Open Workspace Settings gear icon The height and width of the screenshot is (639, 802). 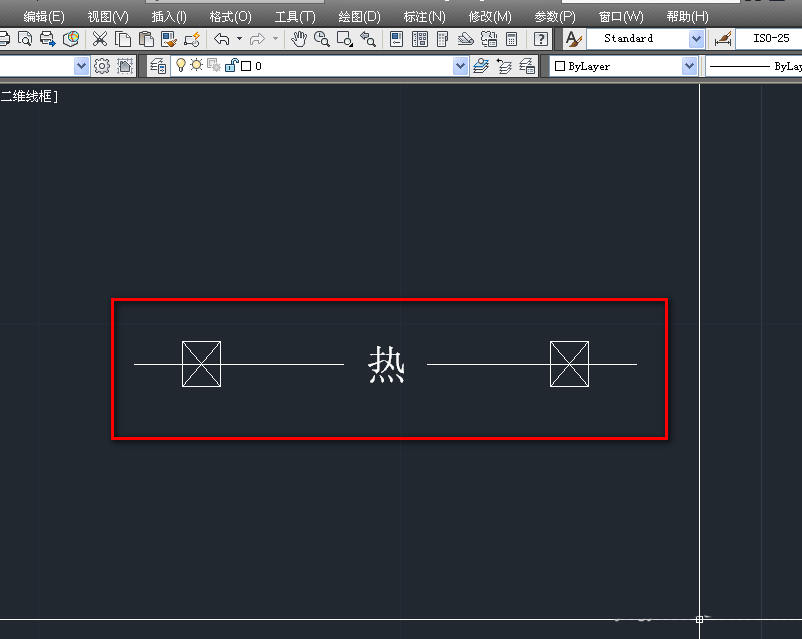point(102,66)
